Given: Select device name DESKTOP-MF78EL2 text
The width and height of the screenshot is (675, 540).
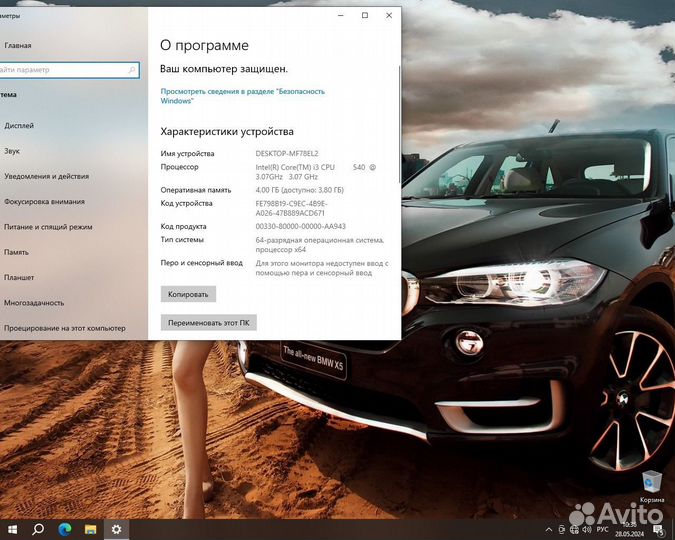Looking at the screenshot, I should [x=287, y=154].
